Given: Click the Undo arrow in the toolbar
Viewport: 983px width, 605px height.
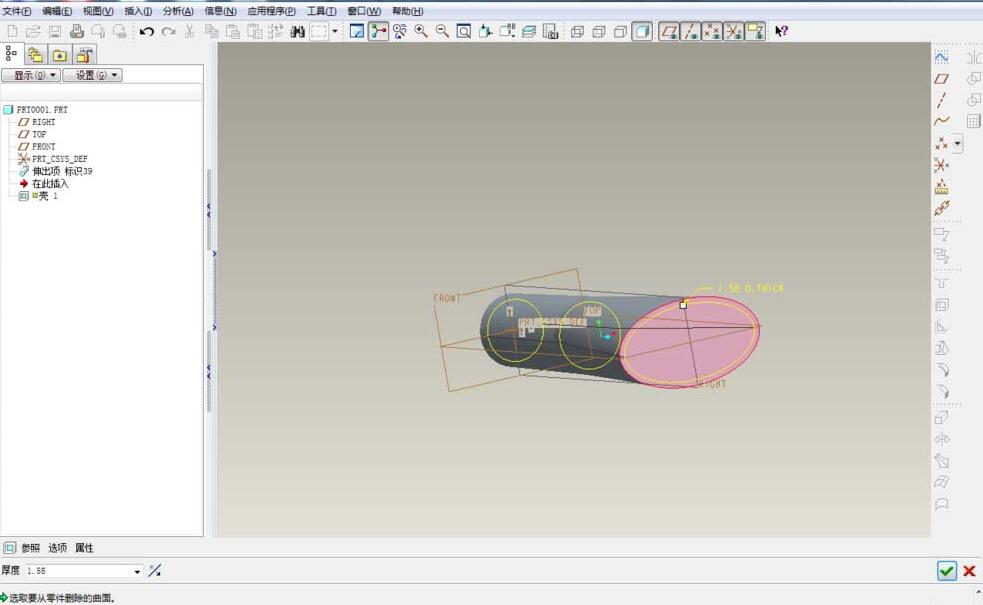Looking at the screenshot, I should point(147,31).
